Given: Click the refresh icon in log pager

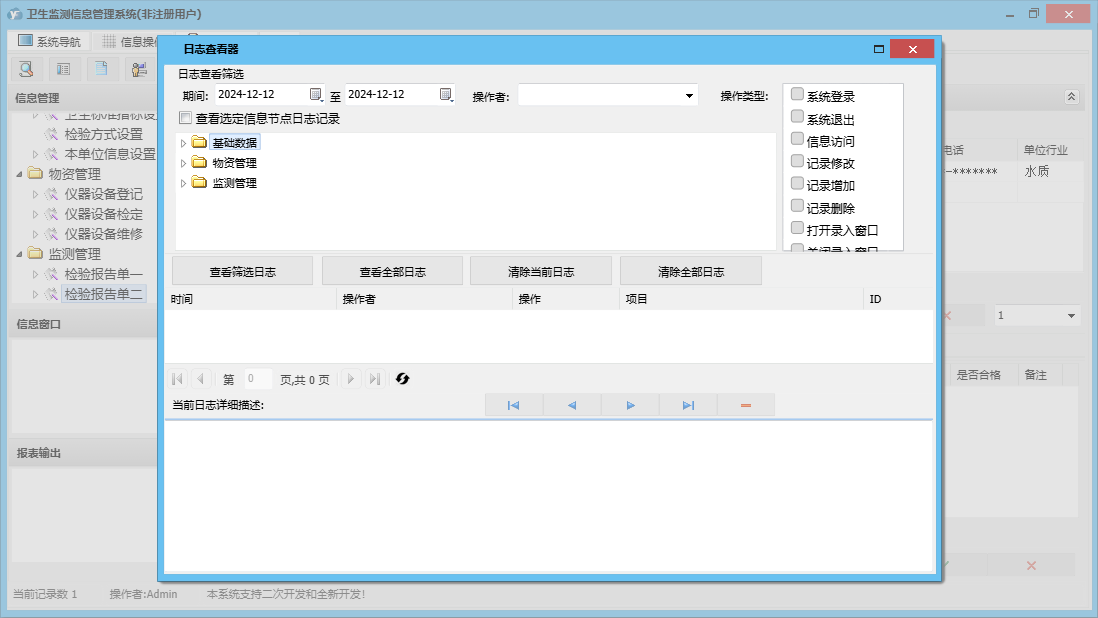Looking at the screenshot, I should tap(402, 379).
